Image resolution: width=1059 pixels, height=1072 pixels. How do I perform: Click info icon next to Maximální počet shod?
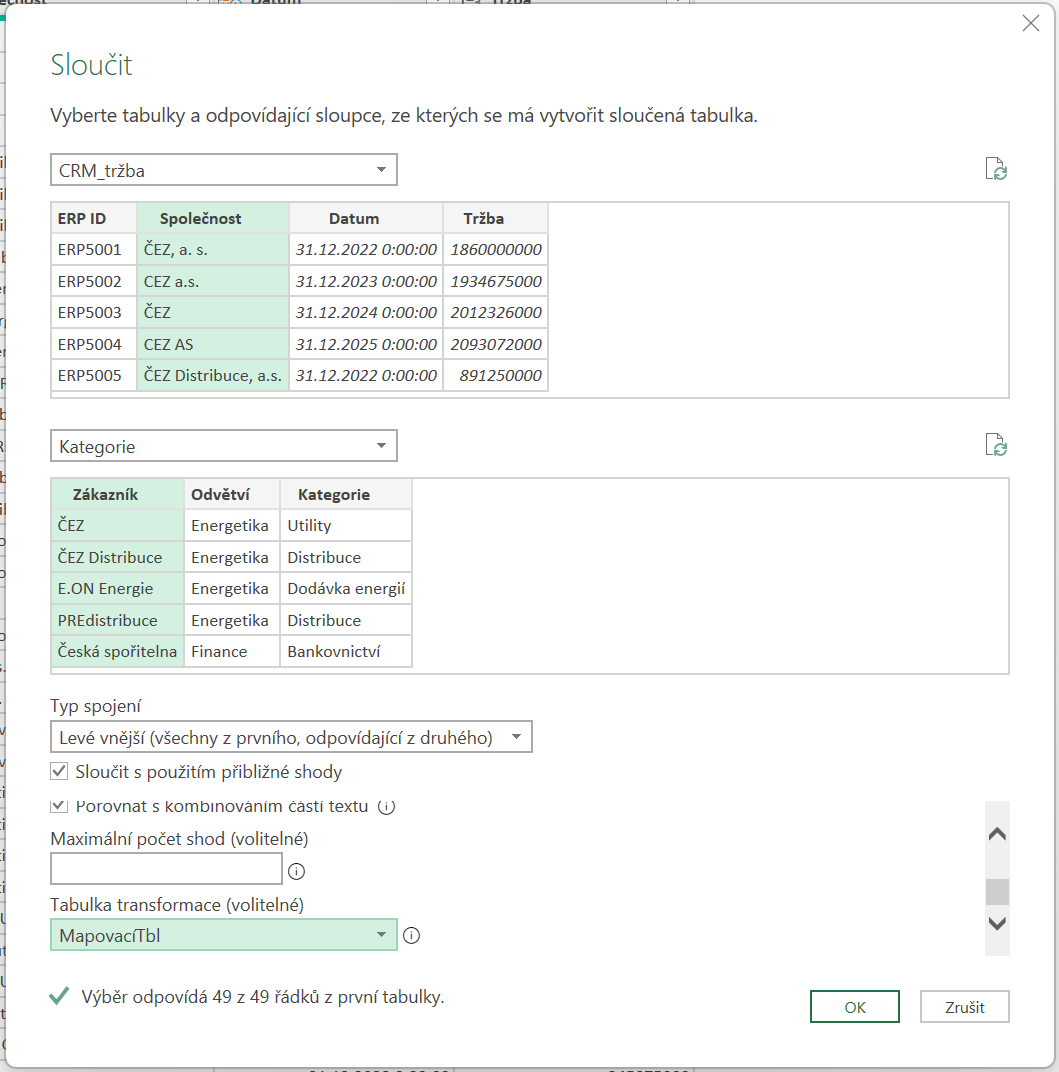(x=296, y=871)
